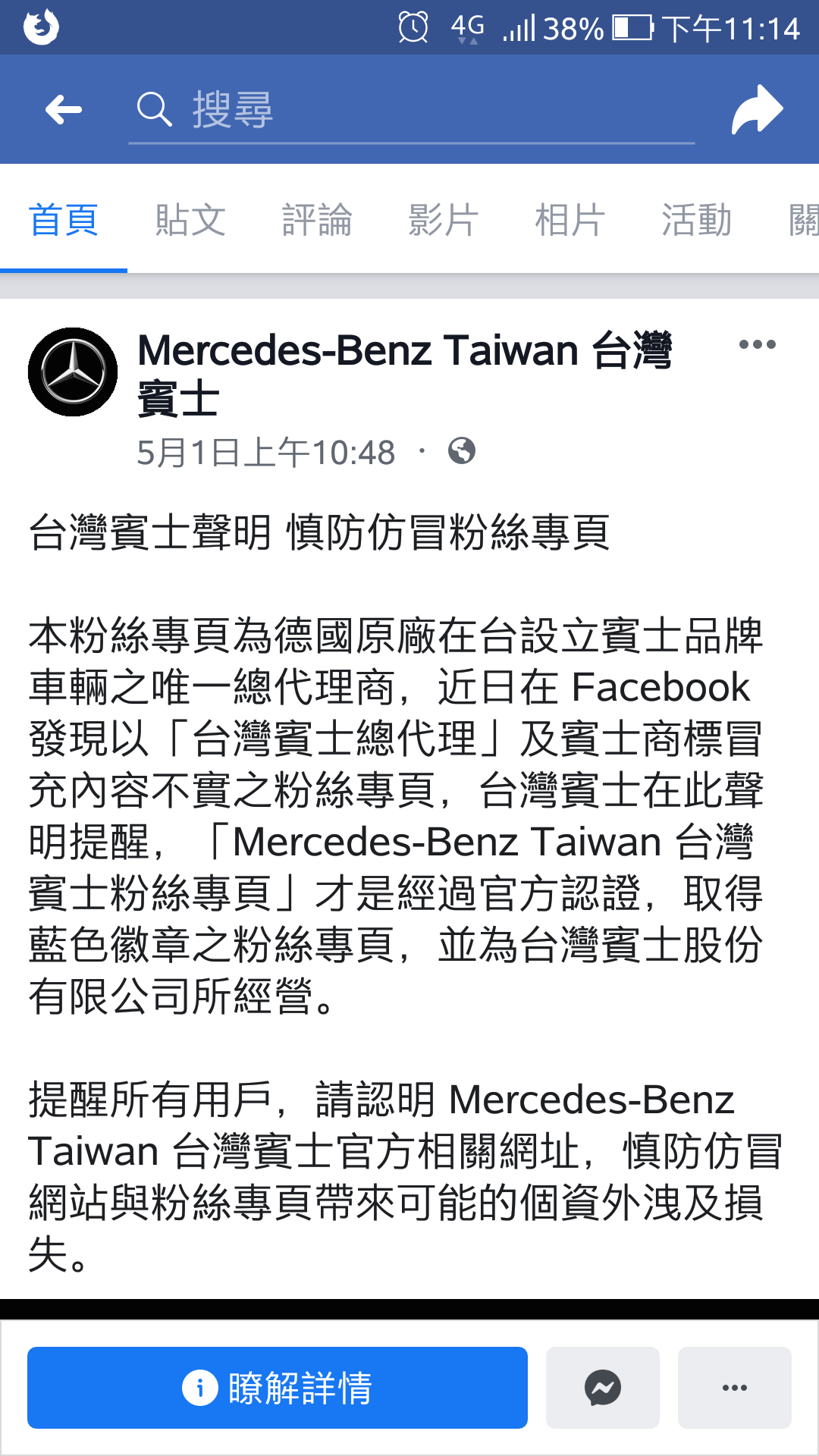
Task: Tap the alarm clock status bar icon
Action: [x=413, y=28]
